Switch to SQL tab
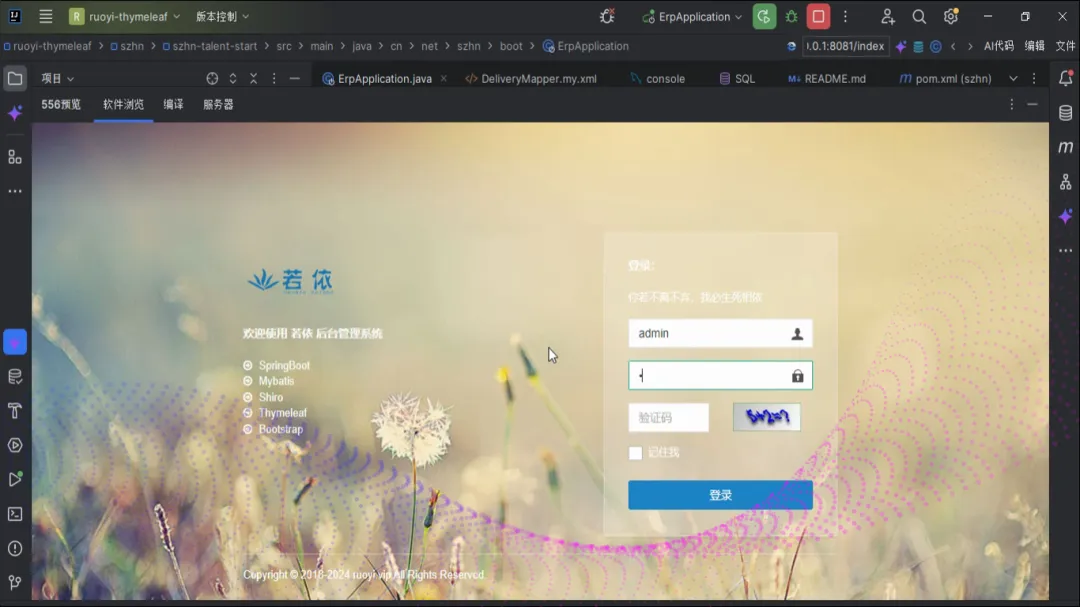 click(x=737, y=79)
